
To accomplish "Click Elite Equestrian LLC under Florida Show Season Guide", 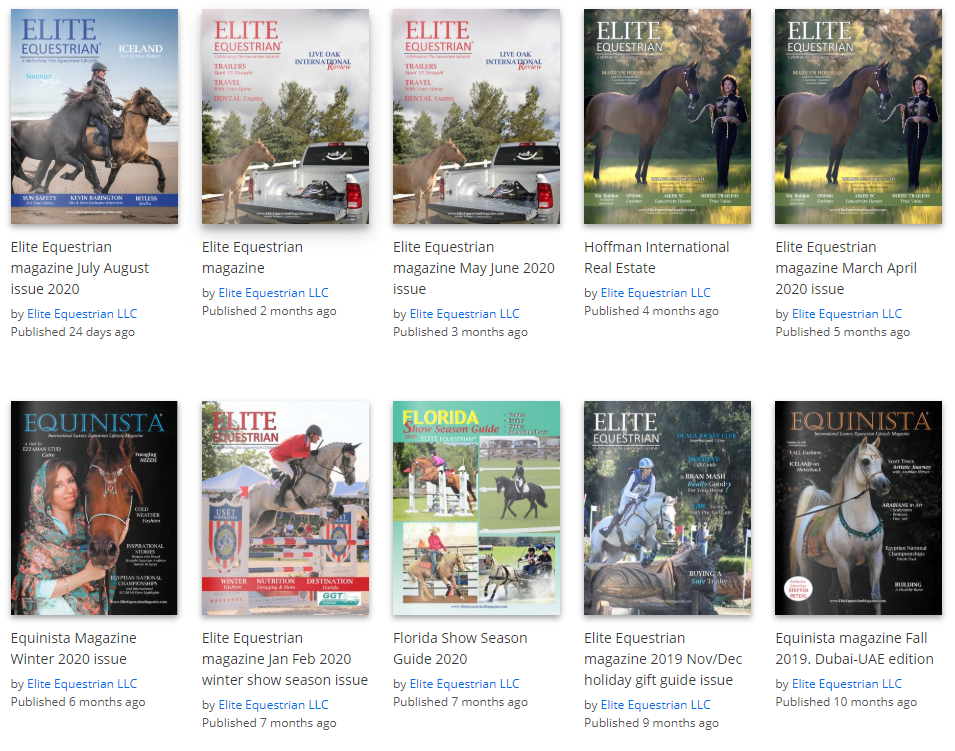I will pos(465,684).
